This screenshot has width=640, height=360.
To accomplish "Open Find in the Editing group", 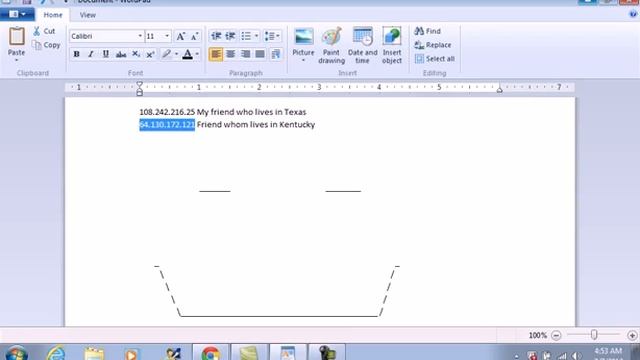I will point(427,31).
